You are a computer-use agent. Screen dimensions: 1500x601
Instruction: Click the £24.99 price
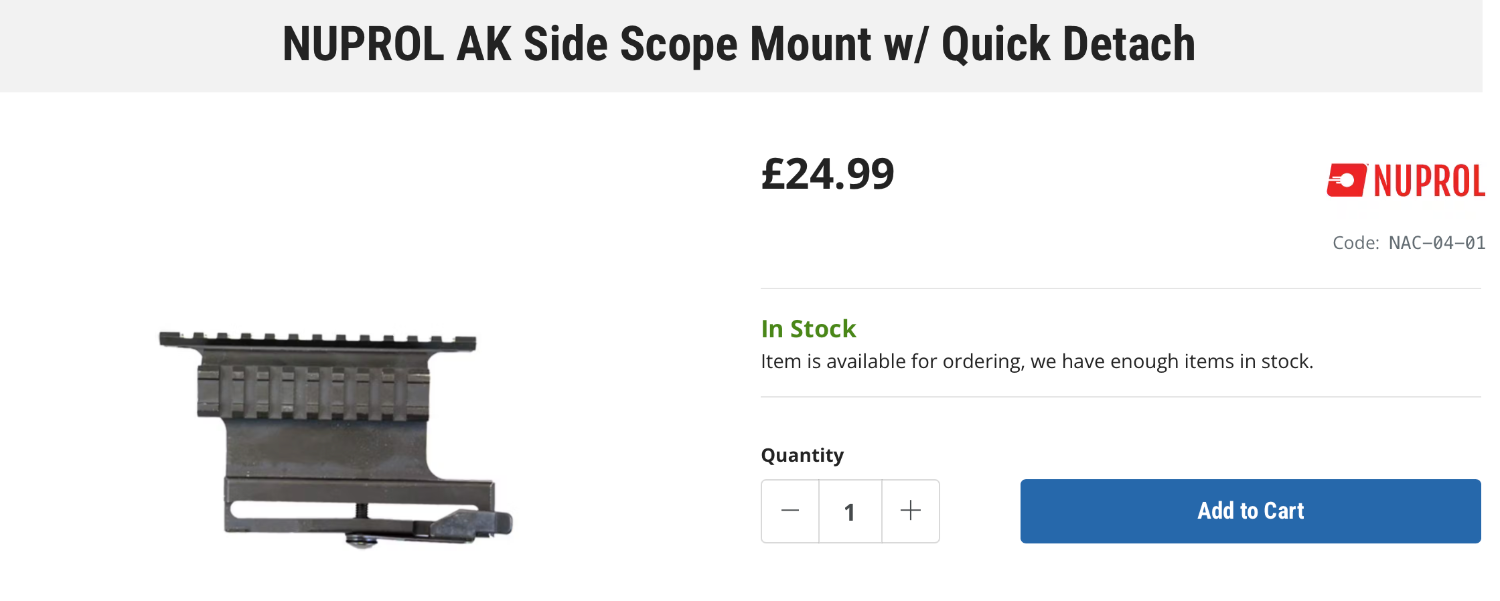coord(827,175)
